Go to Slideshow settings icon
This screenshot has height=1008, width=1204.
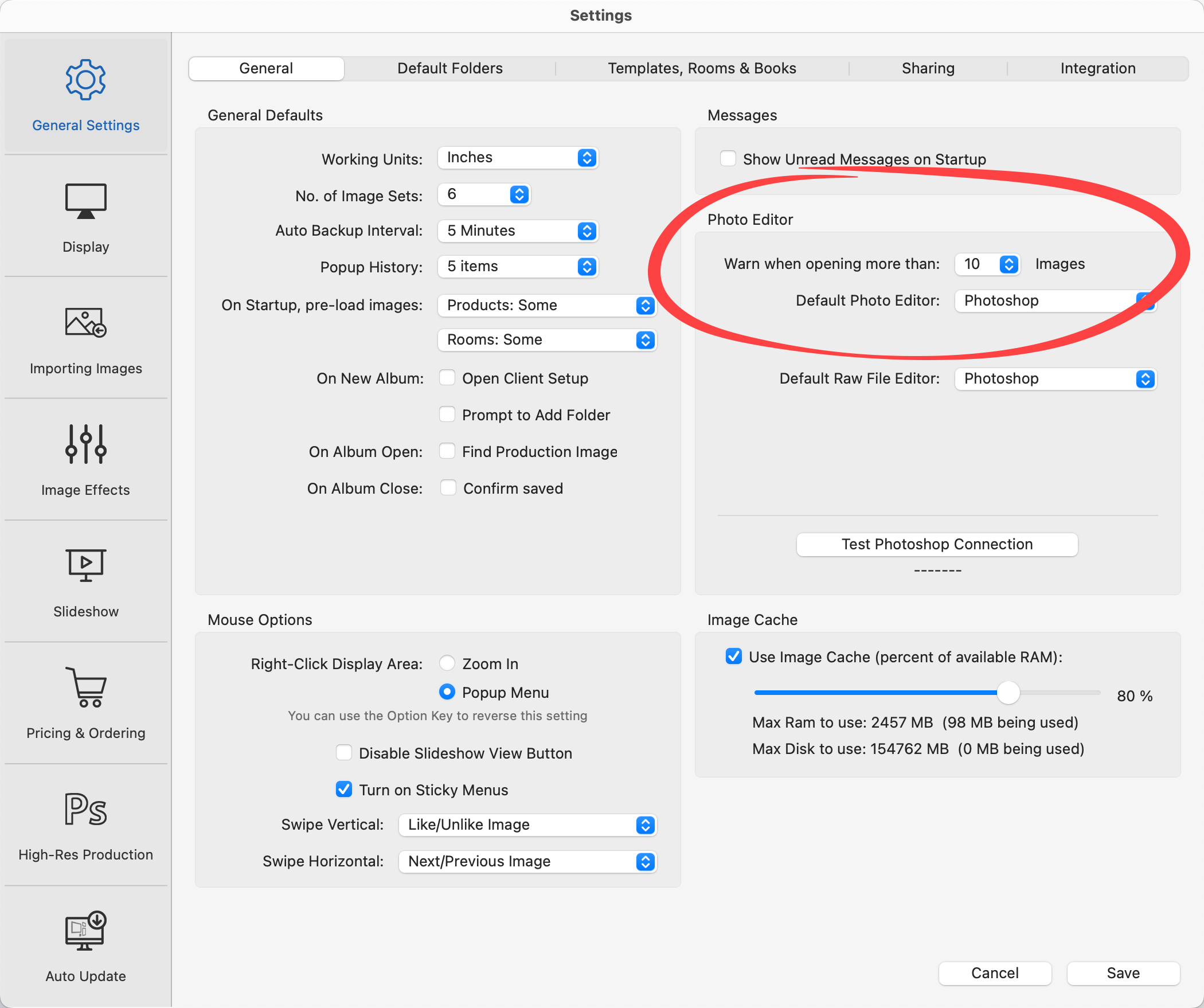coord(85,566)
